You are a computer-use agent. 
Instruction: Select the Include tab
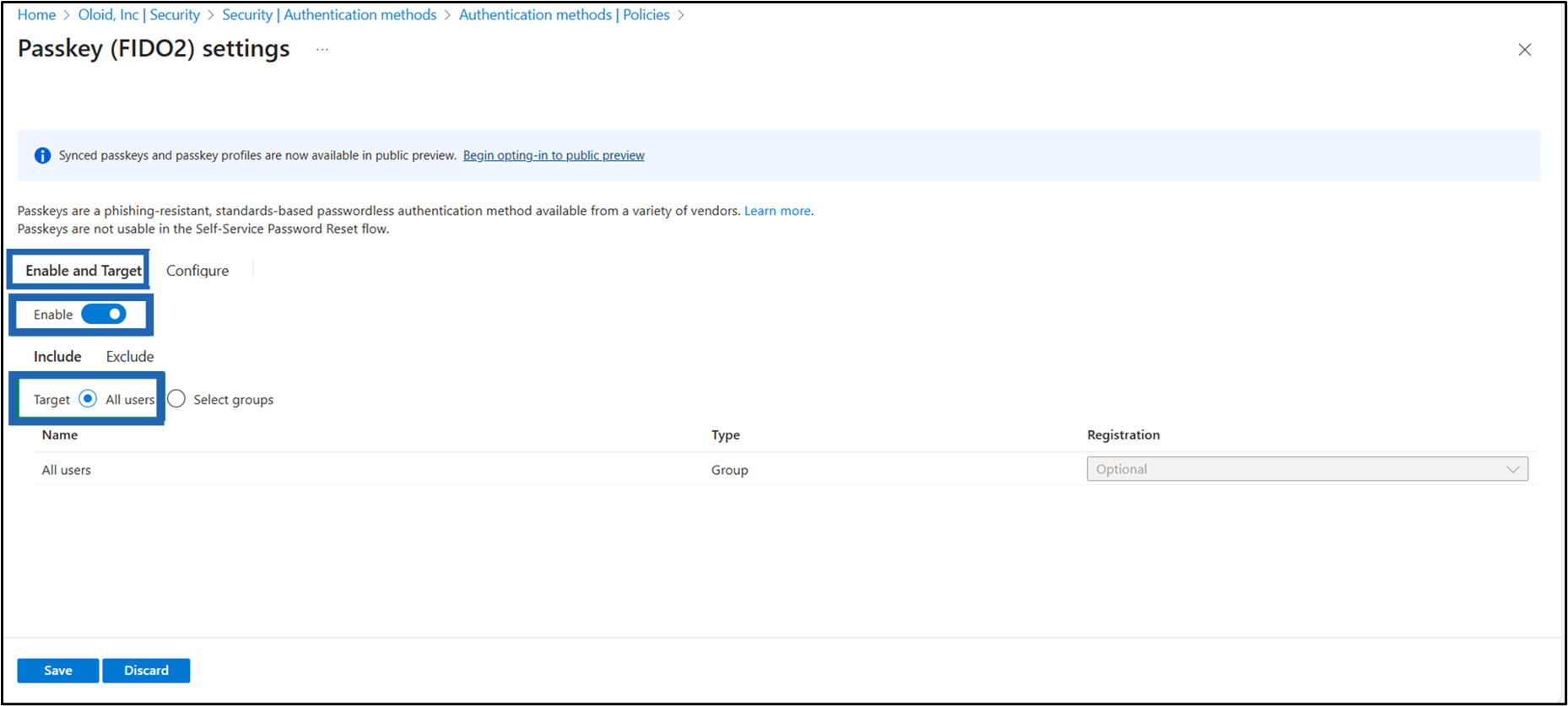(57, 357)
